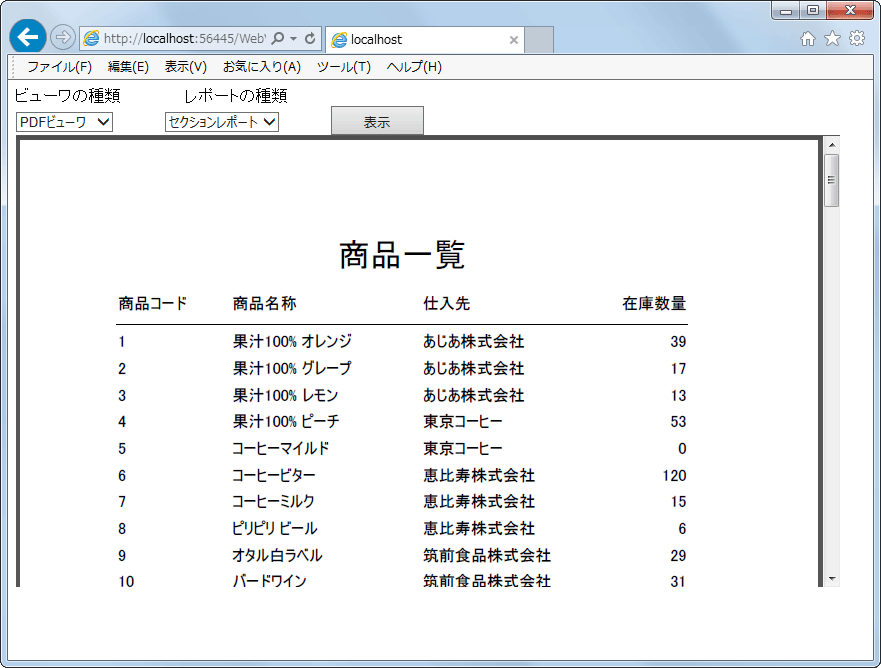Open the ヘルプ(H) menu
The width and height of the screenshot is (881, 668).
tap(414, 67)
